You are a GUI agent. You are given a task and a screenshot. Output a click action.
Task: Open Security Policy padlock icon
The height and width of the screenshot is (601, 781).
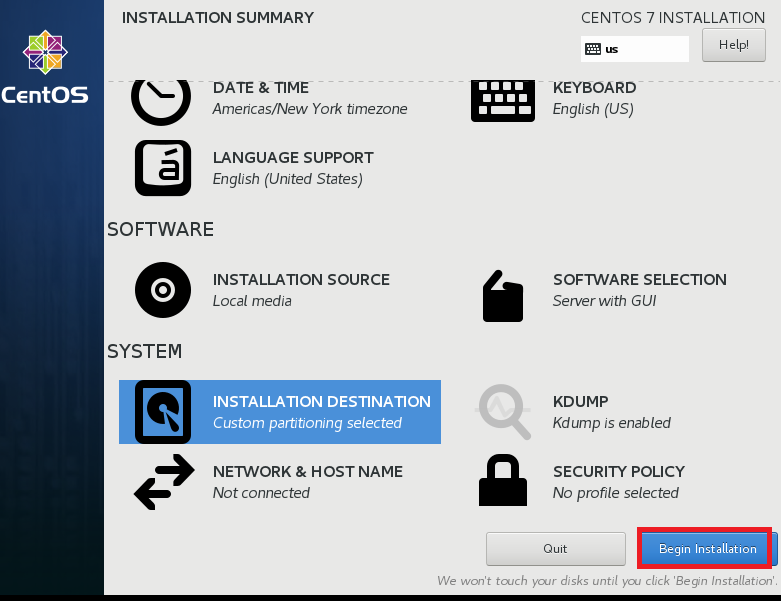pyautogui.click(x=503, y=480)
